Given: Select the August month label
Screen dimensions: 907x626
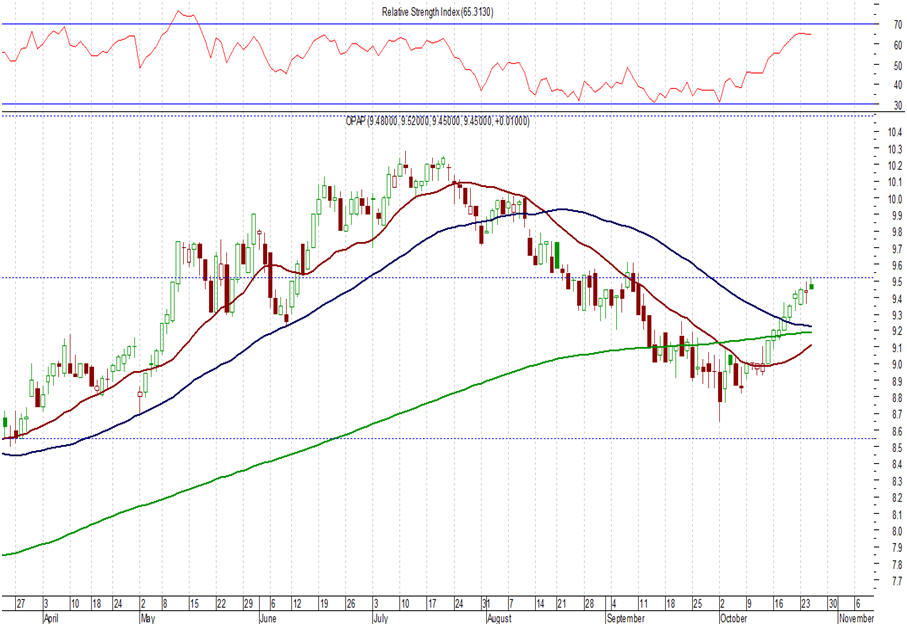Looking at the screenshot, I should (499, 618).
